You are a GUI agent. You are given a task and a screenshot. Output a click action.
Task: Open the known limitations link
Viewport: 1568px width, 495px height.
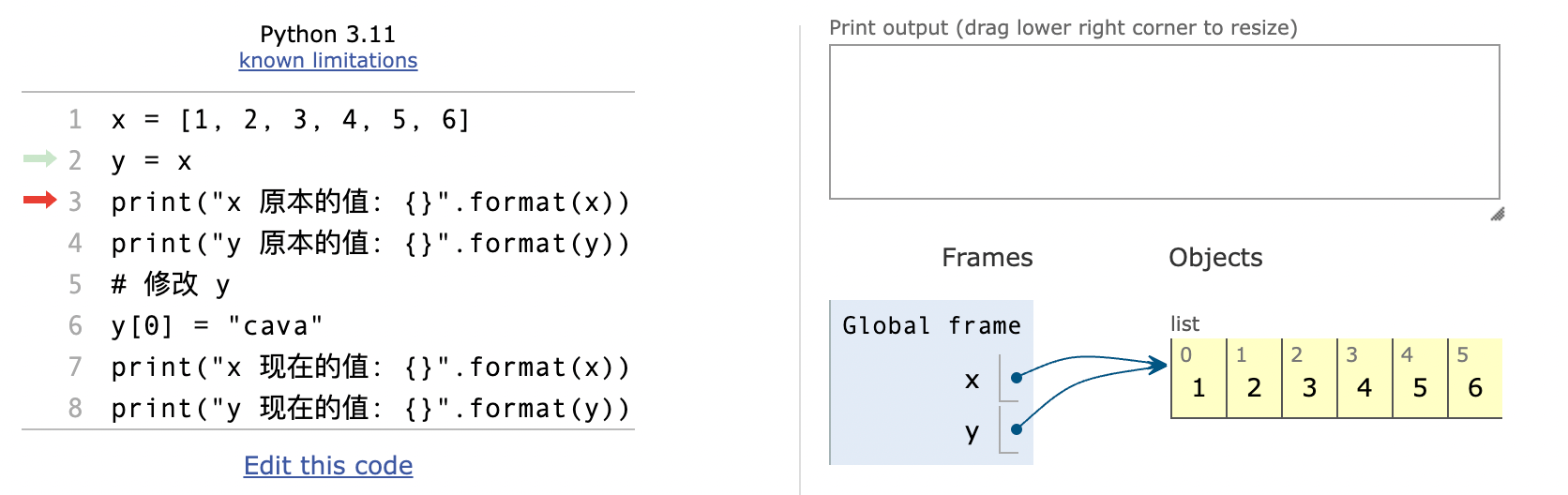tap(328, 60)
